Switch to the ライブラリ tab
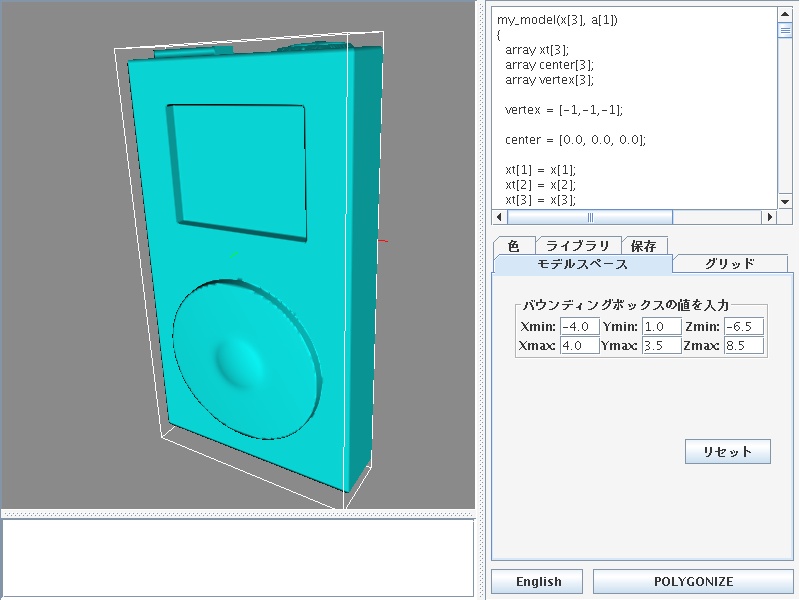 [x=578, y=246]
